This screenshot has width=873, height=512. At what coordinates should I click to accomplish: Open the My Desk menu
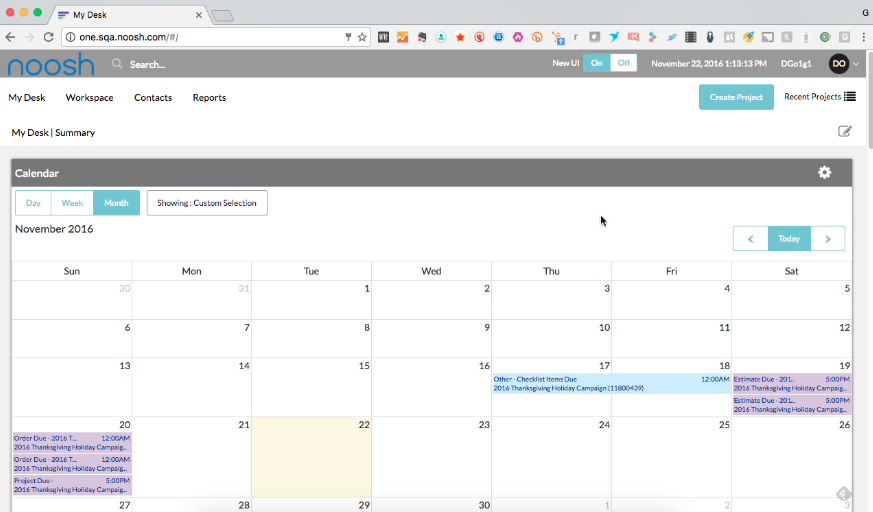click(27, 97)
